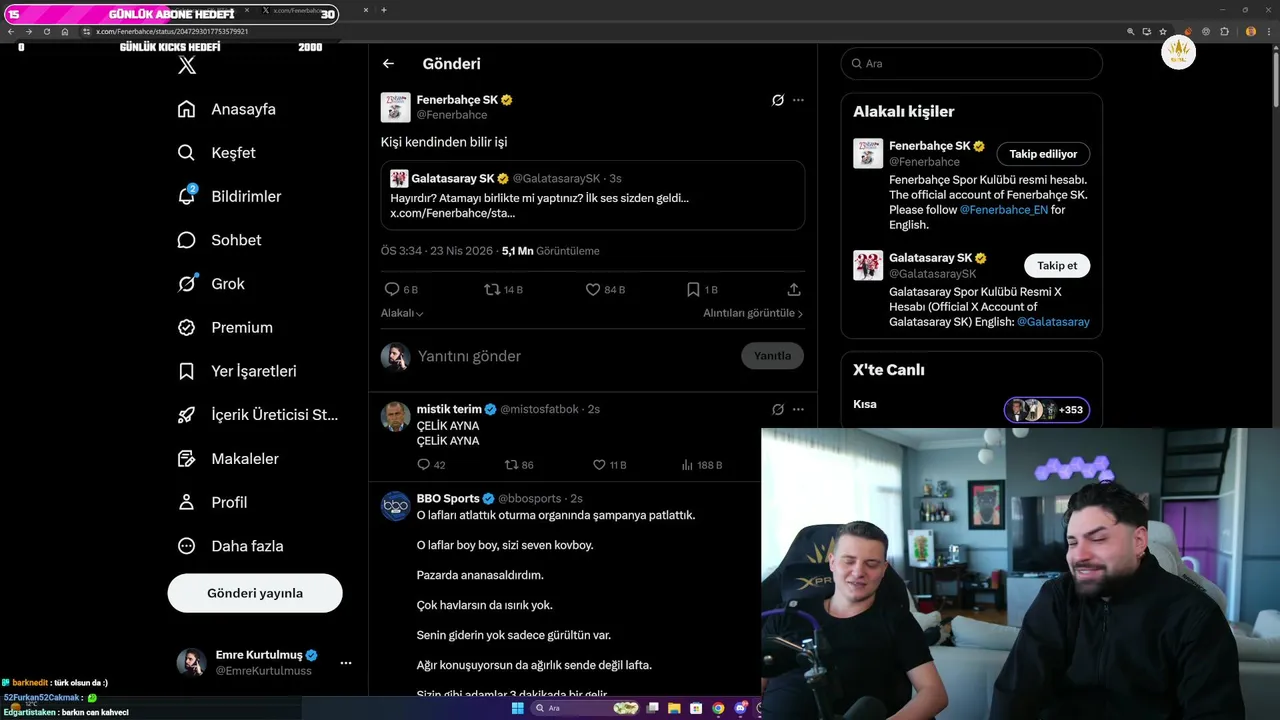Click the browser address bar URL
Screen dimensions: 1280x720
click(172, 32)
